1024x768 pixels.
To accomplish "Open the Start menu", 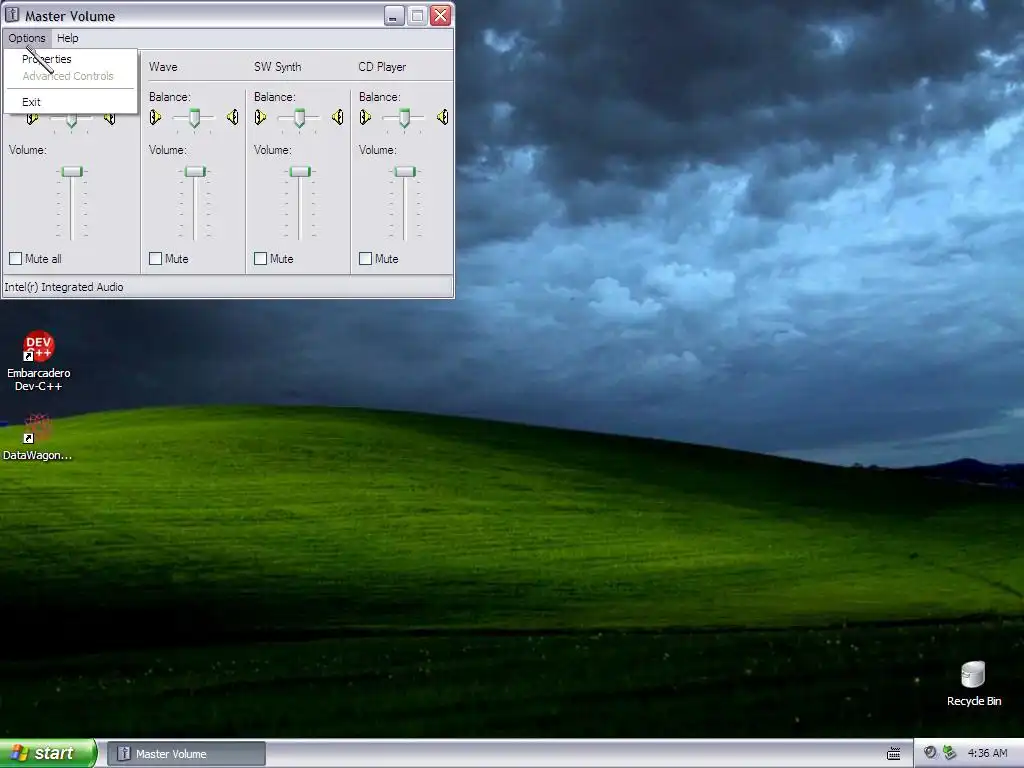I will tap(48, 754).
